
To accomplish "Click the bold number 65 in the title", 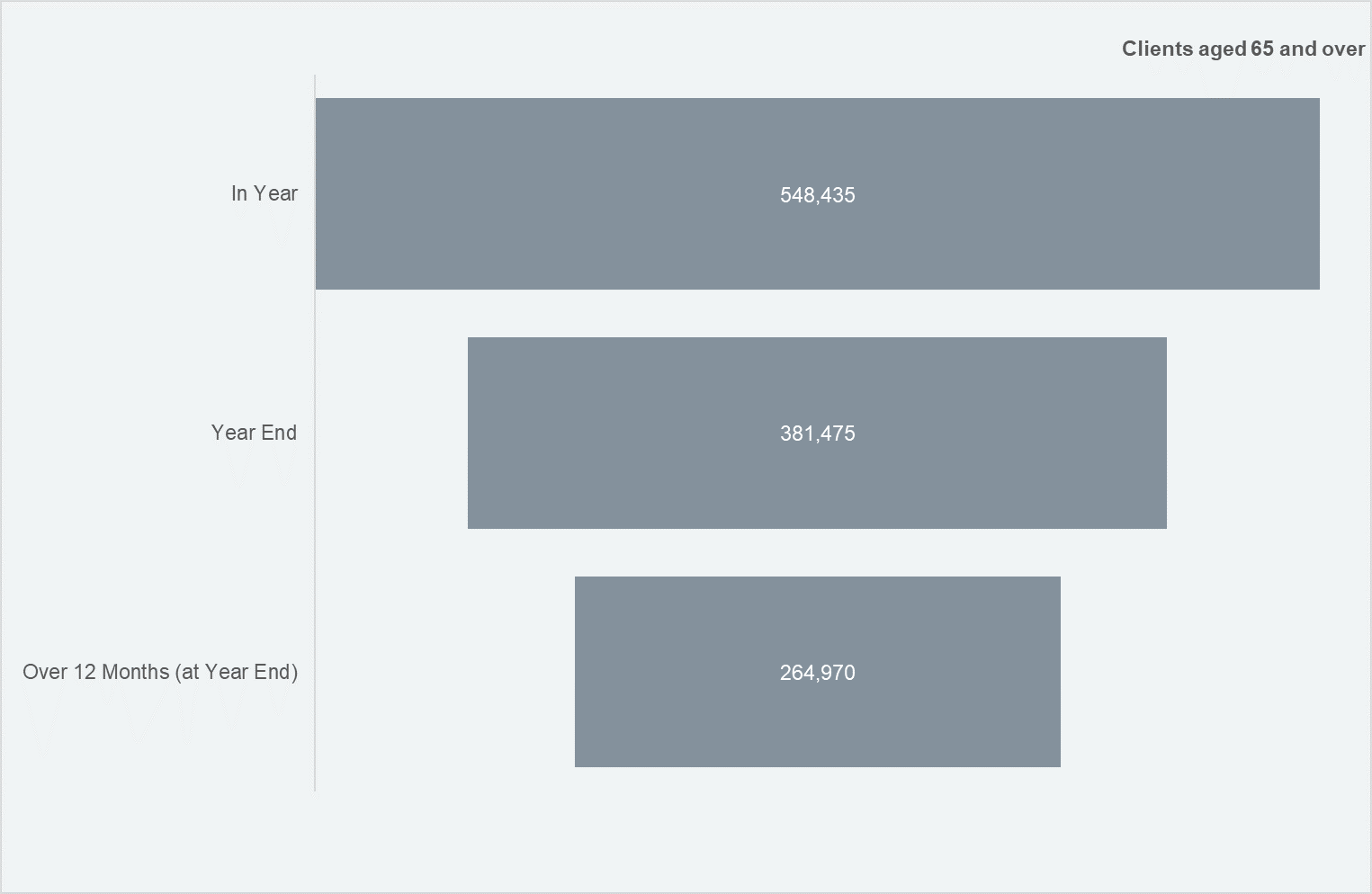I will pyautogui.click(x=1262, y=49).
